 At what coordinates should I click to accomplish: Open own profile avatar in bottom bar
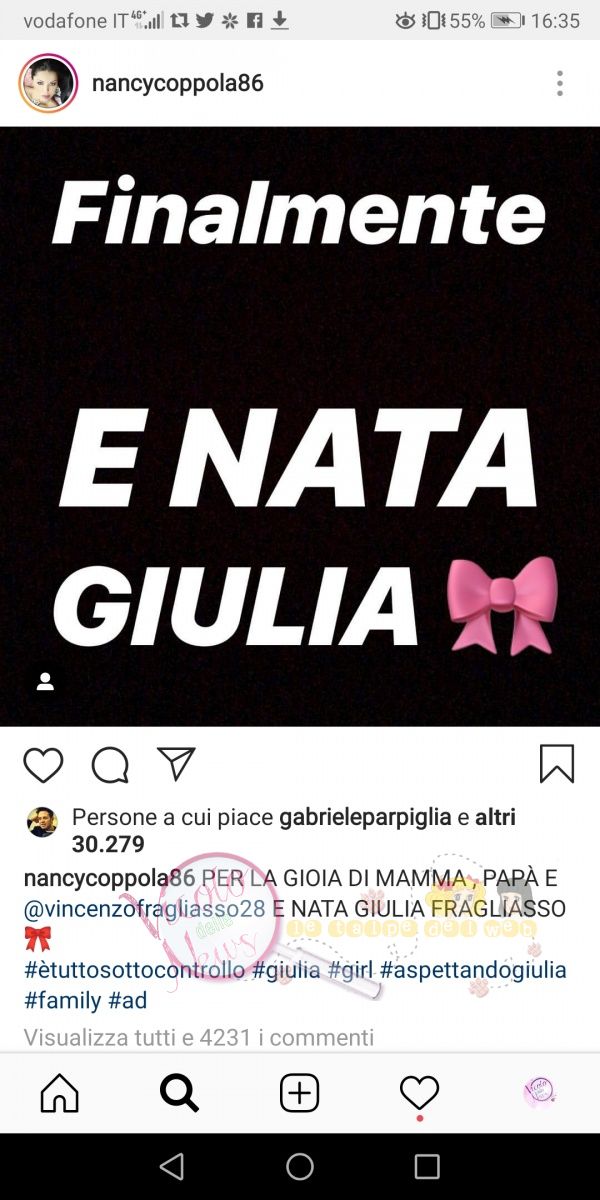[539, 1093]
